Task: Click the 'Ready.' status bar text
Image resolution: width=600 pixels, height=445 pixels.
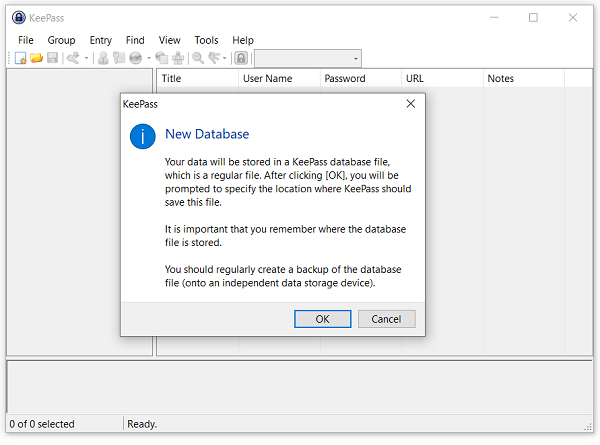Action: click(x=142, y=424)
